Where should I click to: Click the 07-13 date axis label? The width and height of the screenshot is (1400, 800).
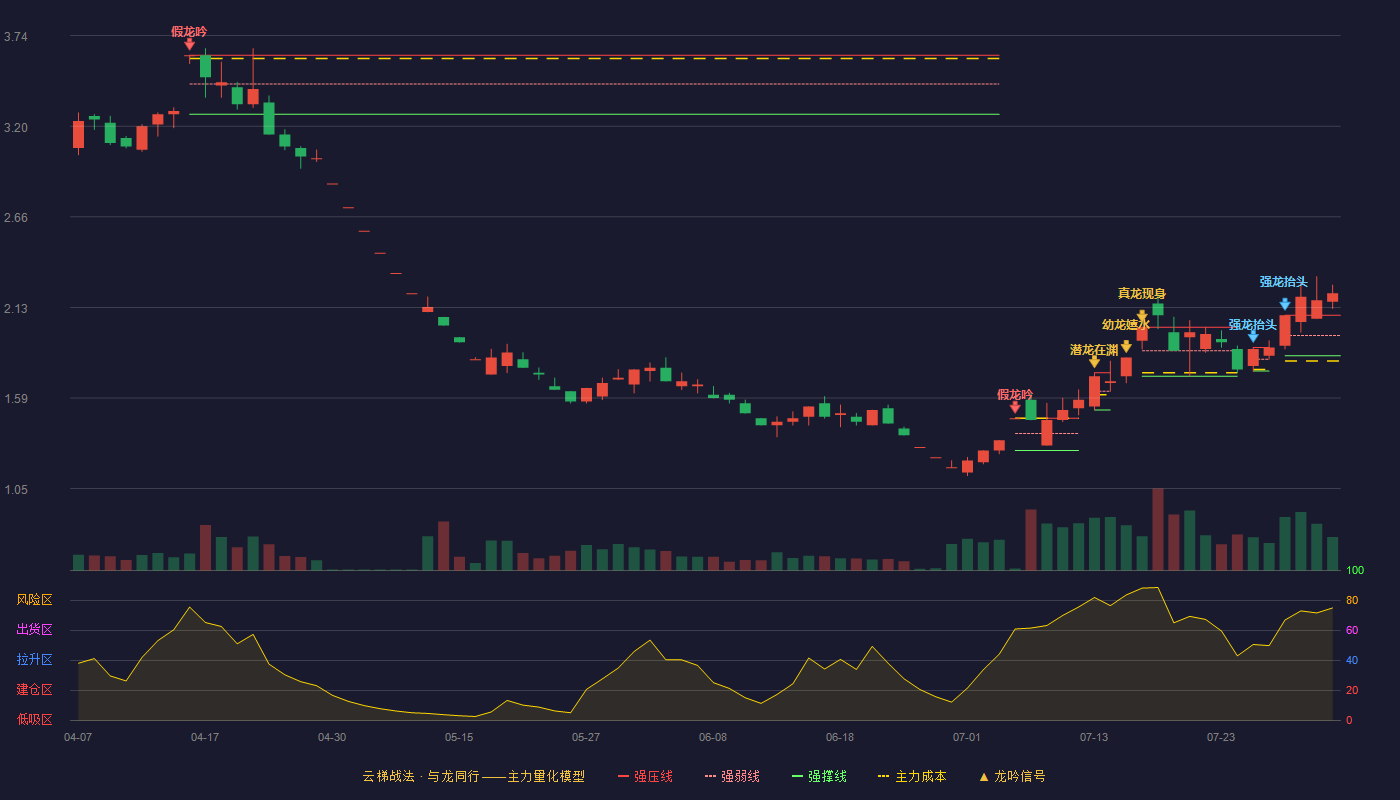click(x=1094, y=737)
